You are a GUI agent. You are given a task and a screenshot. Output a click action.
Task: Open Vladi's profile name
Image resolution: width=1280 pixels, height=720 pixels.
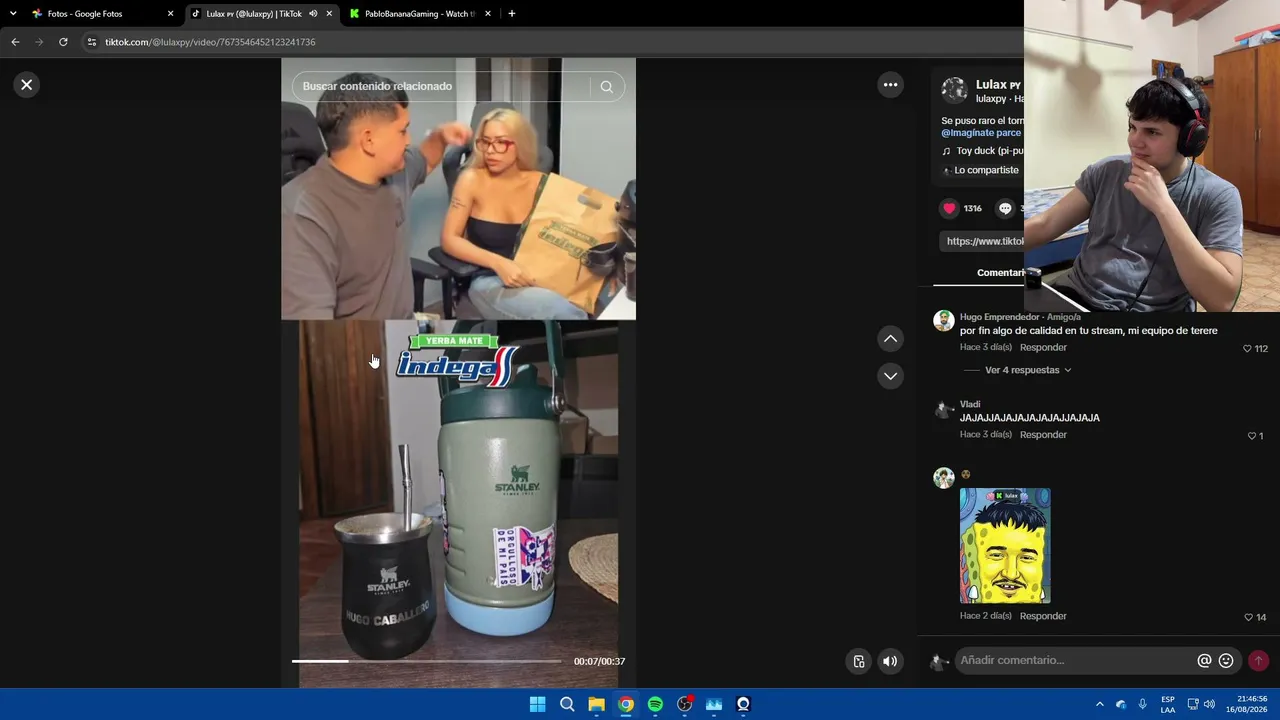point(970,404)
